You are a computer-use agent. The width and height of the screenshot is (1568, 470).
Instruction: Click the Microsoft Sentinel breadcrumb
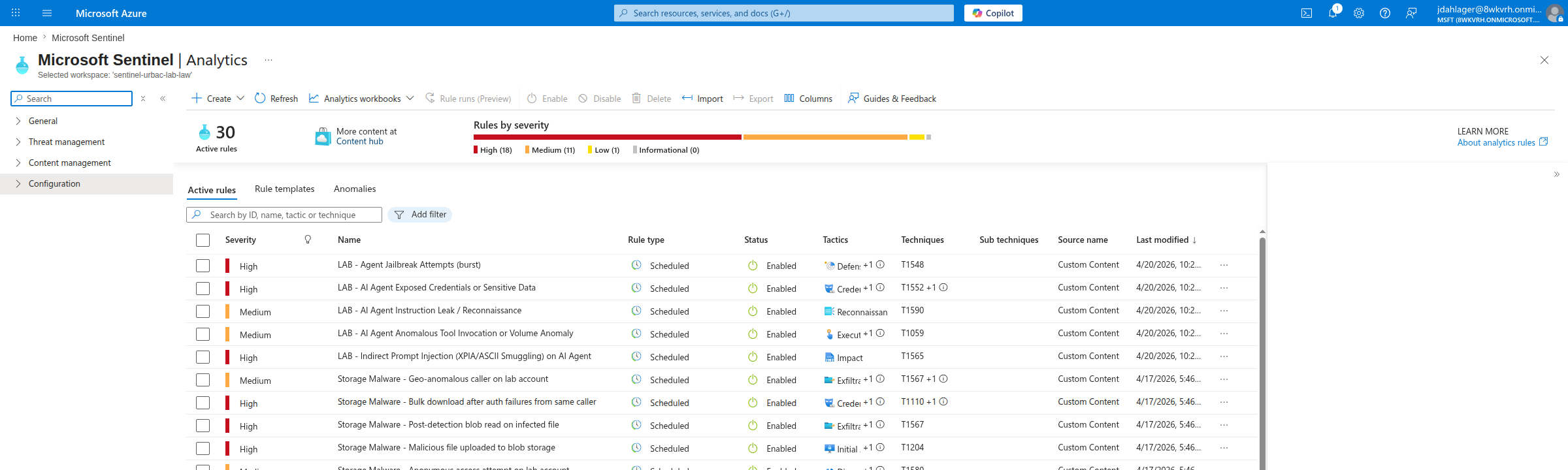pyautogui.click(x=88, y=38)
